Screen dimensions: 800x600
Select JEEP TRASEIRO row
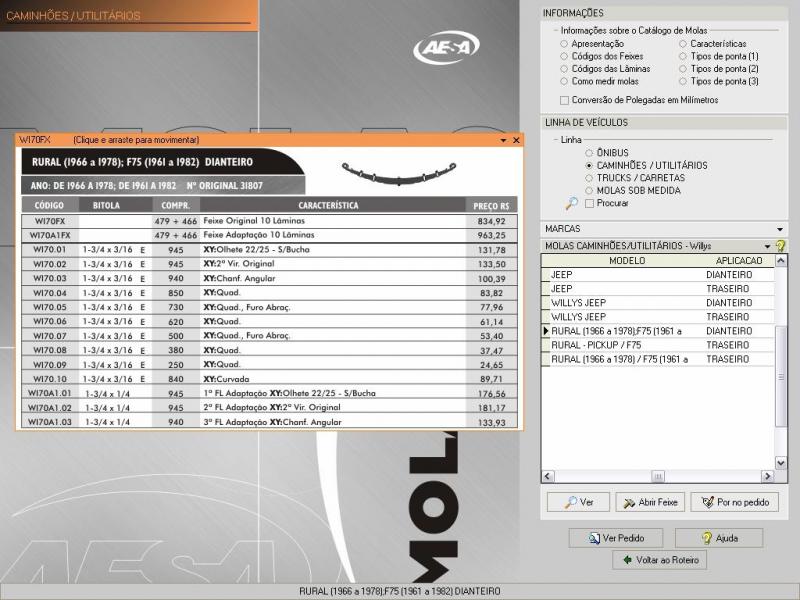(x=658, y=289)
